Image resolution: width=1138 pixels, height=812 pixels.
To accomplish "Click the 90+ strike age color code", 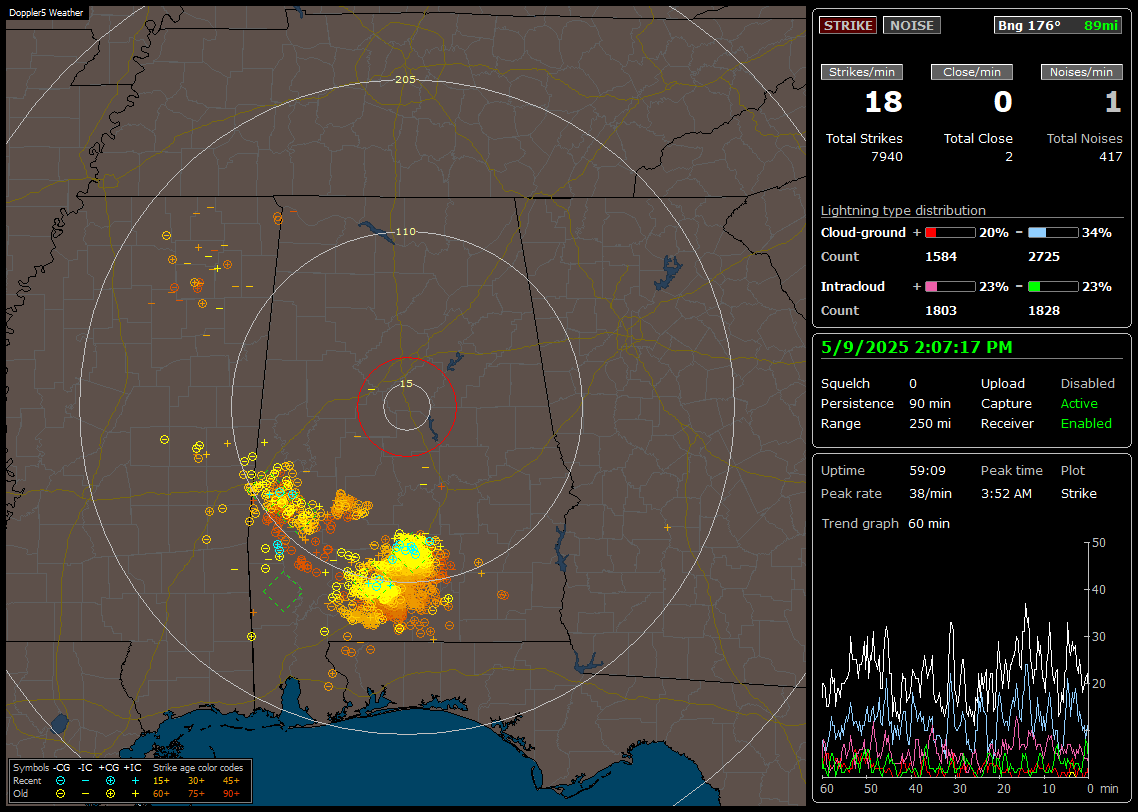I will [231, 794].
